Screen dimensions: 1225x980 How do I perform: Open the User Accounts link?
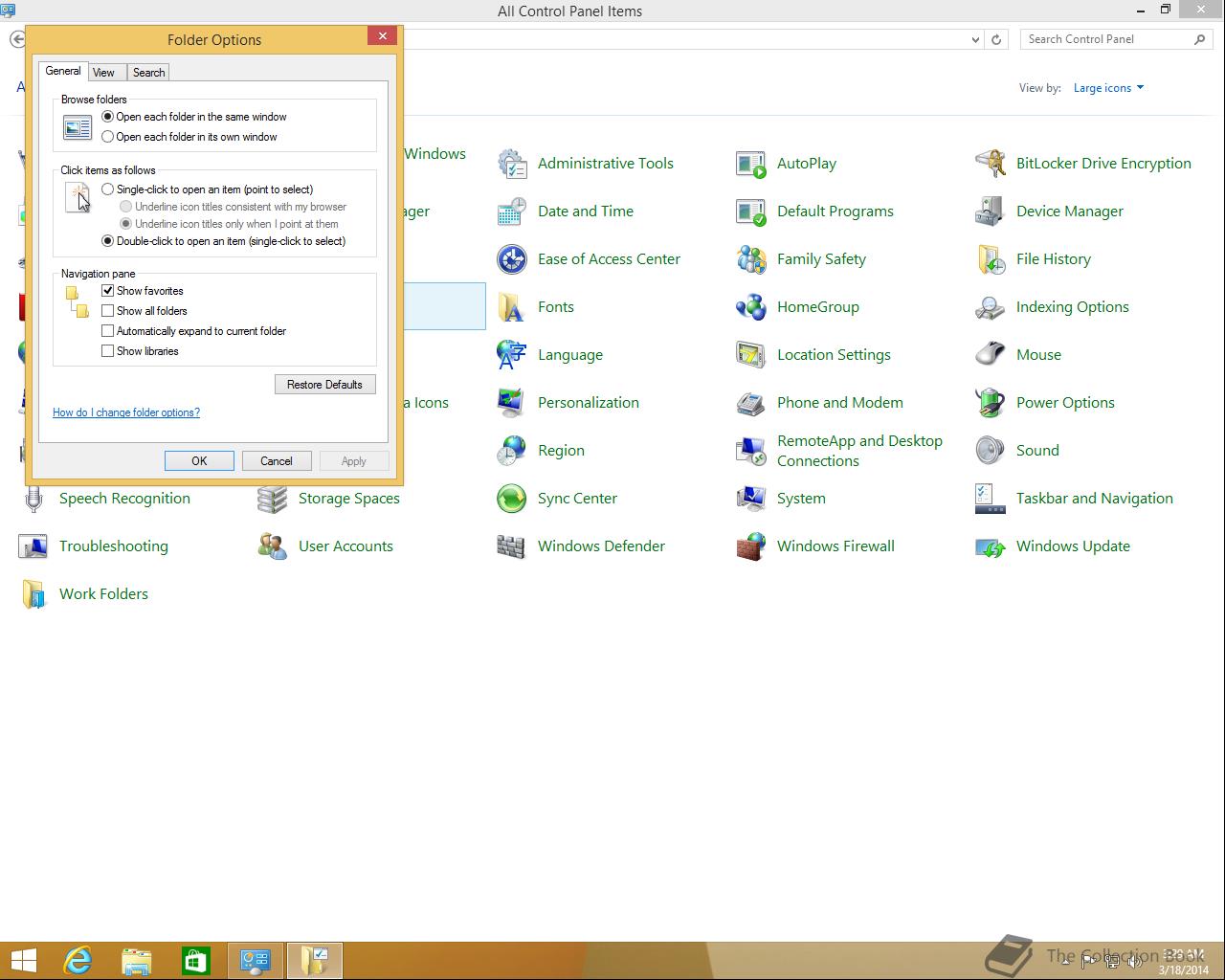tap(345, 546)
